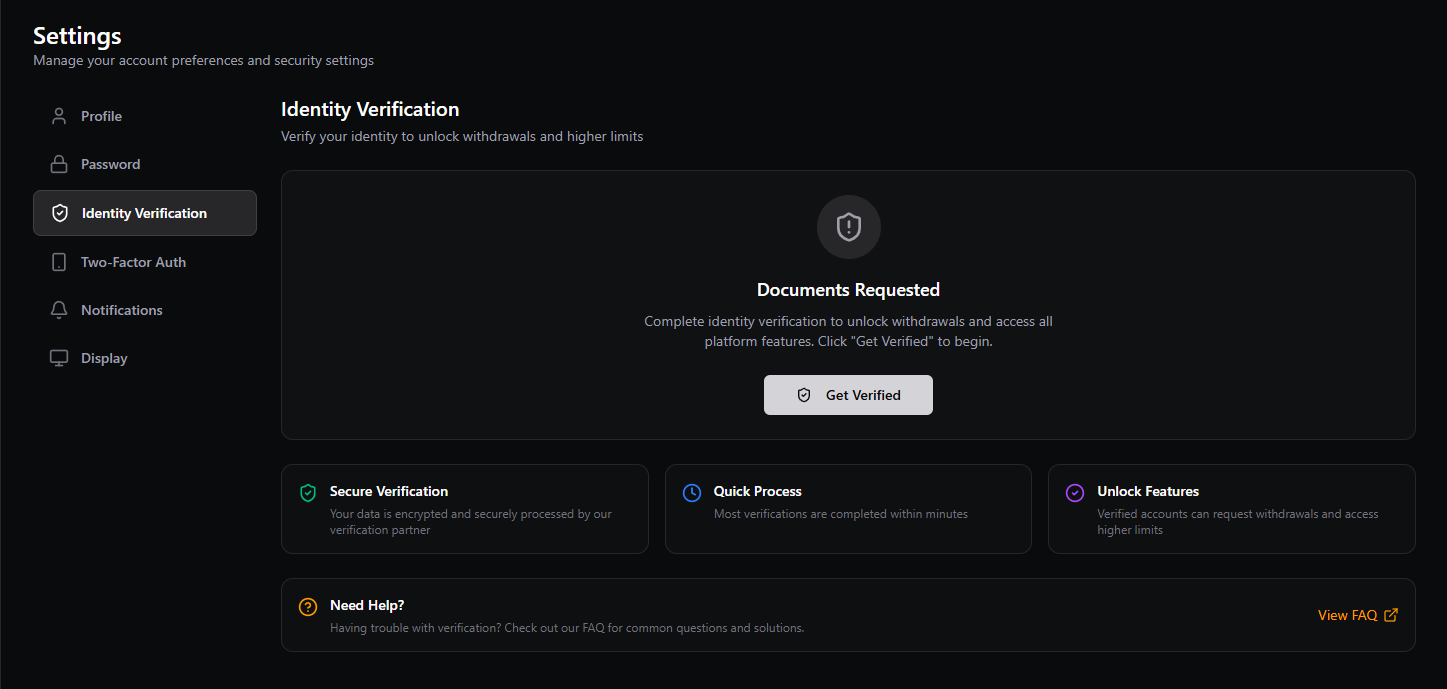Screen dimensions: 1447x689
Task: Click the Get Verified button
Action: coord(848,395)
